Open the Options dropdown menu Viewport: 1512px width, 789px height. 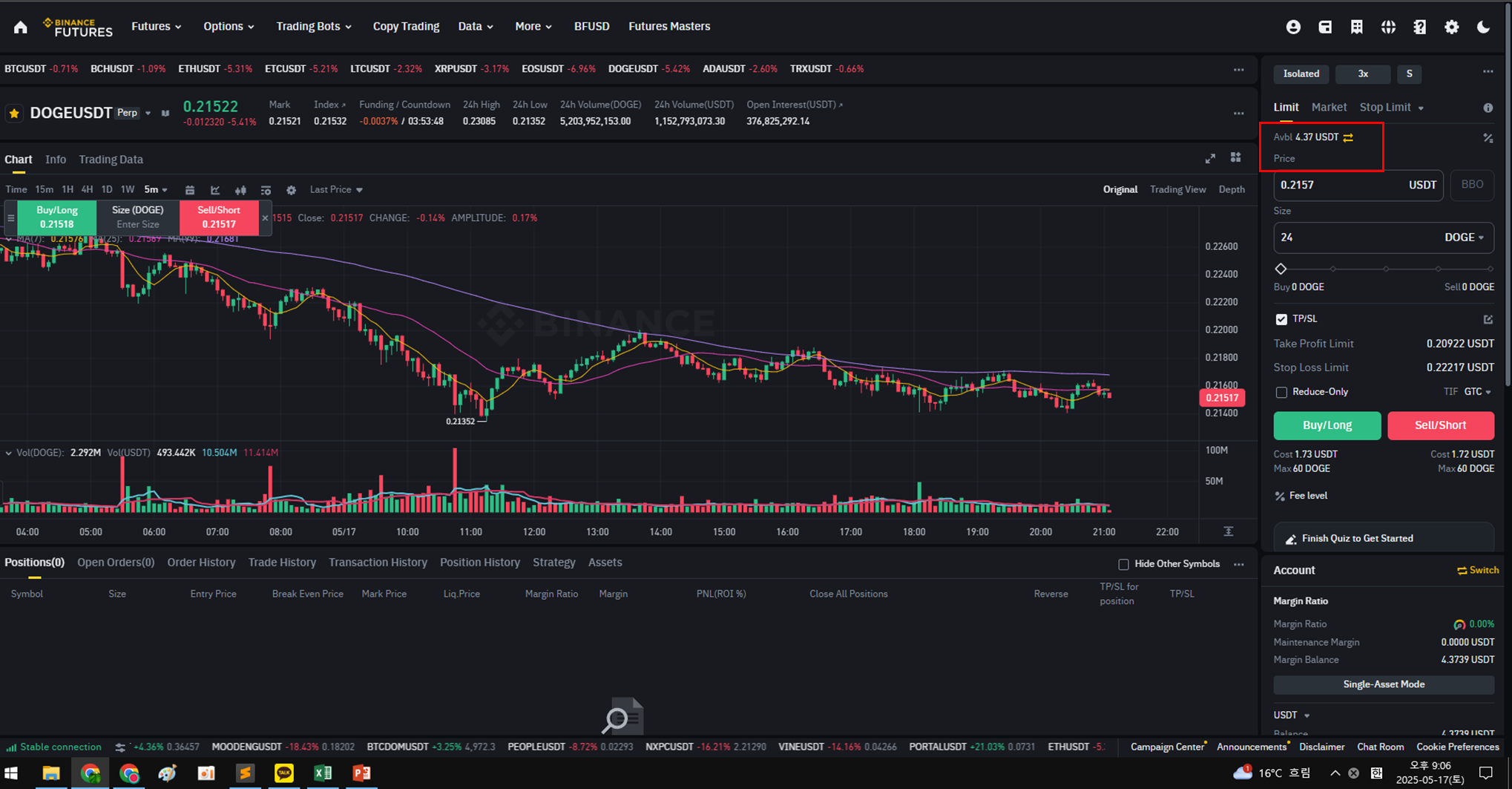click(x=229, y=26)
